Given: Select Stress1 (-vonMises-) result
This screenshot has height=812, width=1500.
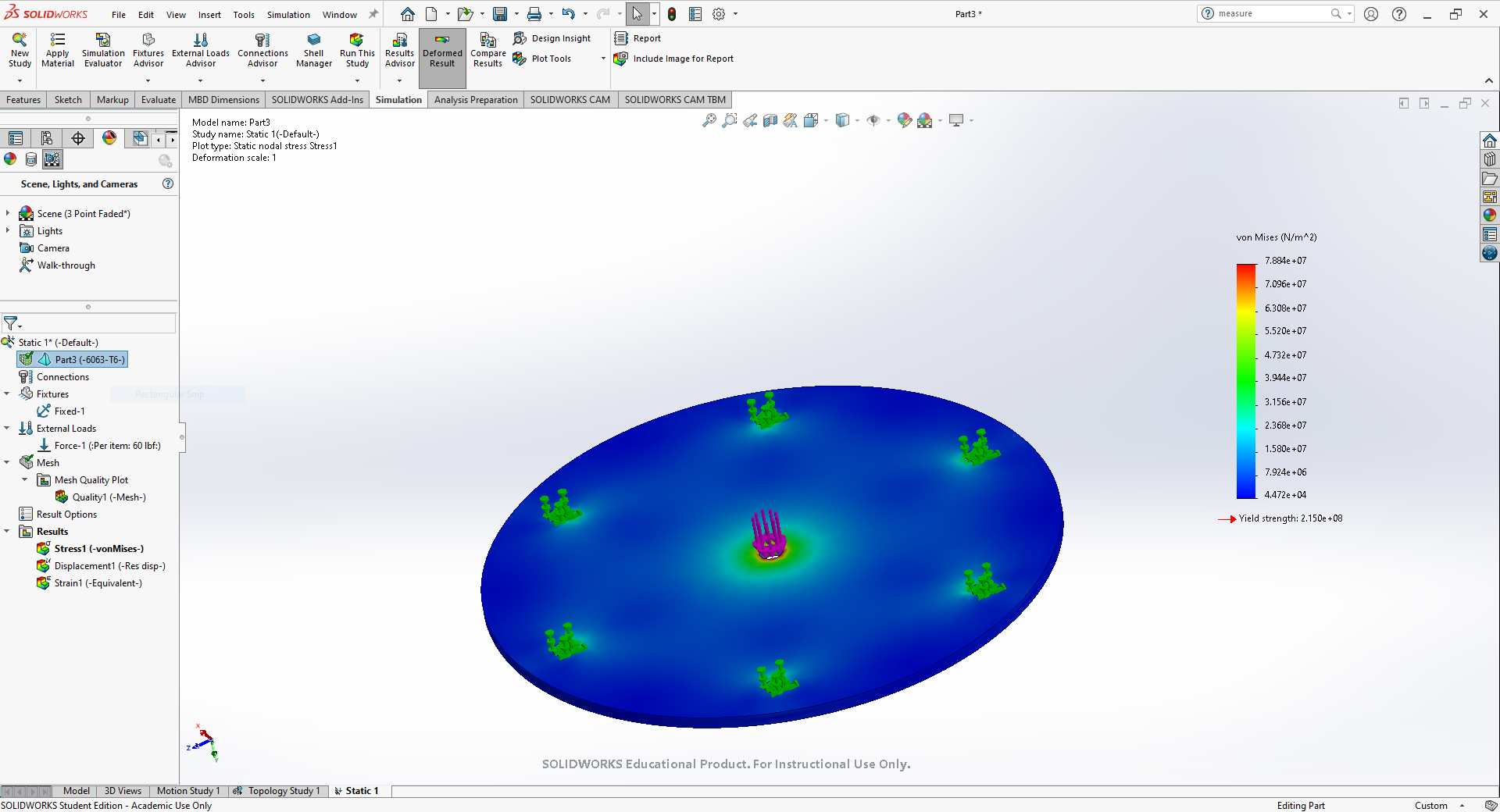Looking at the screenshot, I should pyautogui.click(x=91, y=549).
